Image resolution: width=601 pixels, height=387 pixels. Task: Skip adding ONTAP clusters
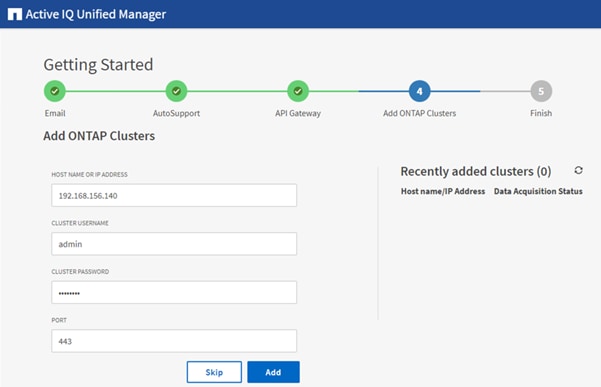214,372
